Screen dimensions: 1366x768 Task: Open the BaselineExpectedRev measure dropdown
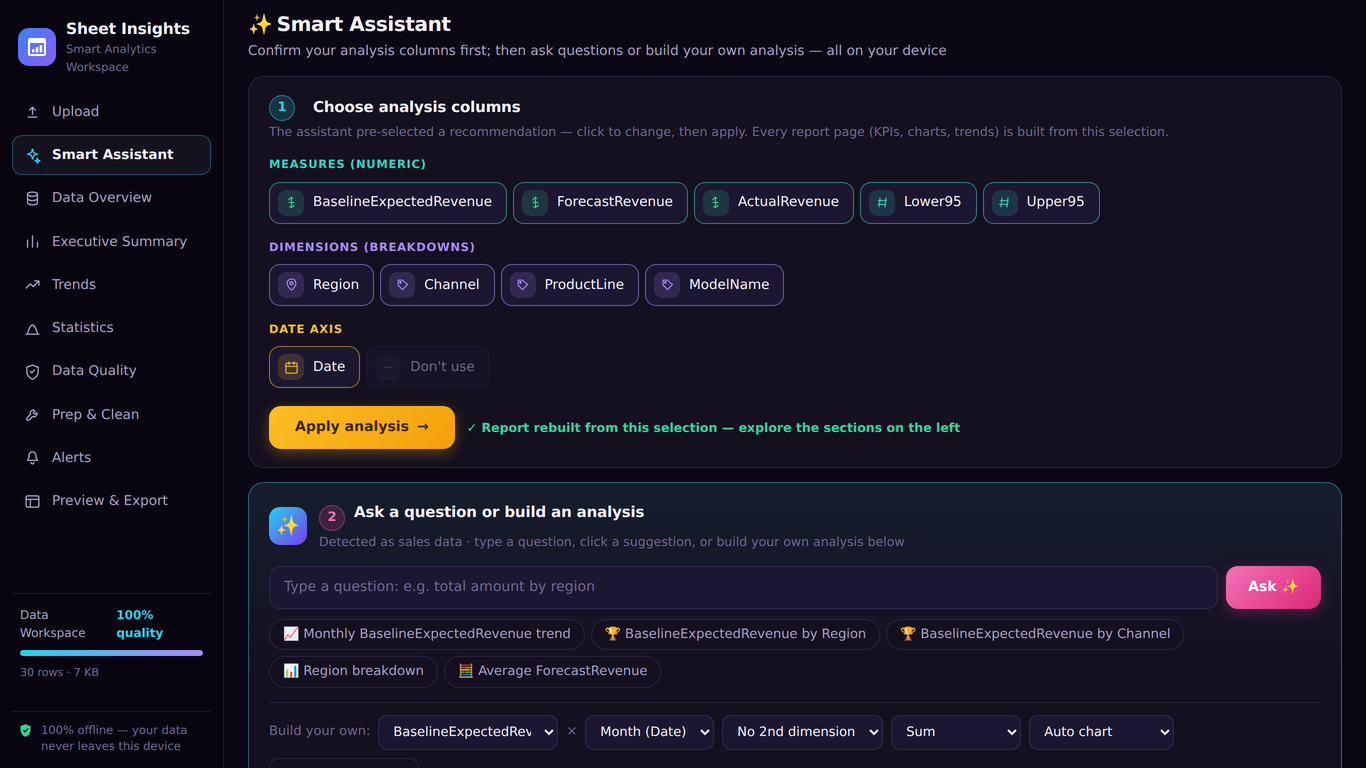[x=468, y=732]
